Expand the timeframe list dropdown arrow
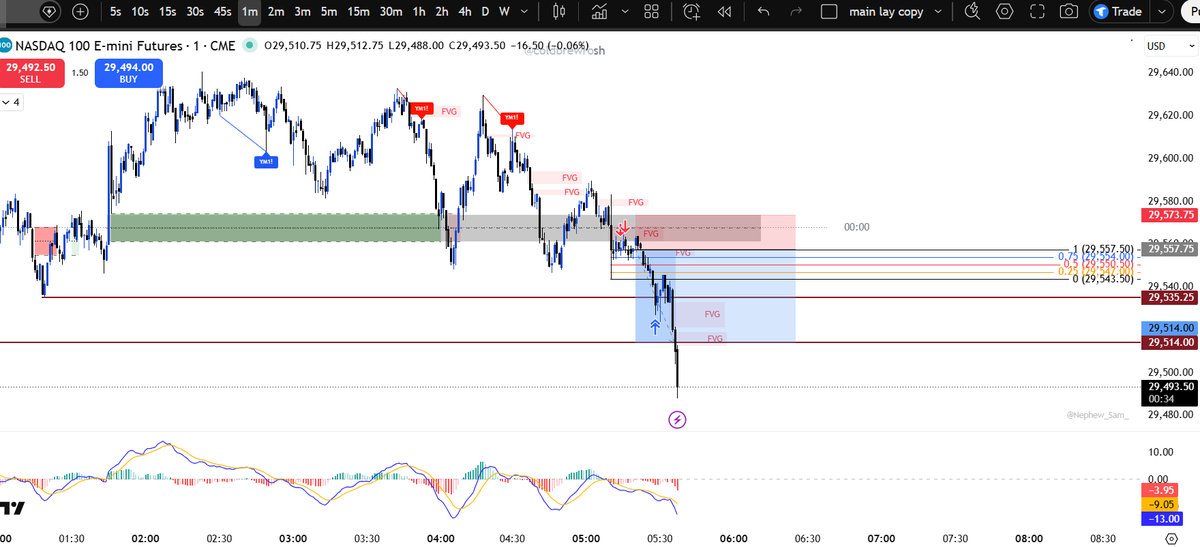Viewport: 1200px width, 547px height. tap(525, 12)
